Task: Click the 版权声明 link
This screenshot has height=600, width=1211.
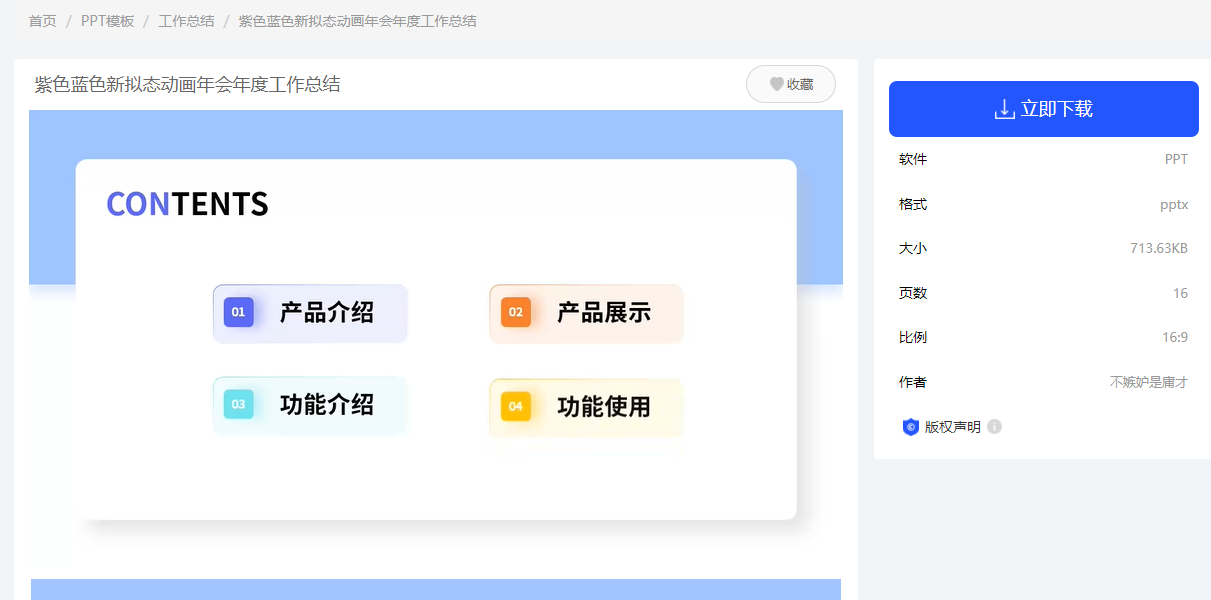Action: [x=952, y=427]
